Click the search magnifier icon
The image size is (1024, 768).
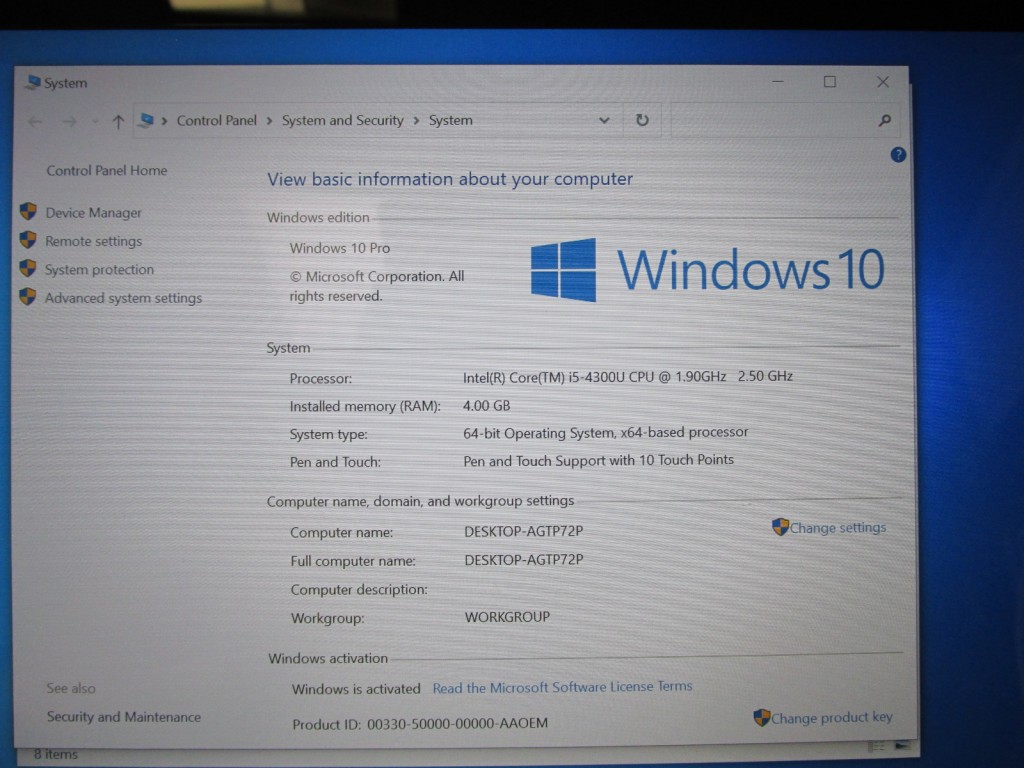(885, 120)
